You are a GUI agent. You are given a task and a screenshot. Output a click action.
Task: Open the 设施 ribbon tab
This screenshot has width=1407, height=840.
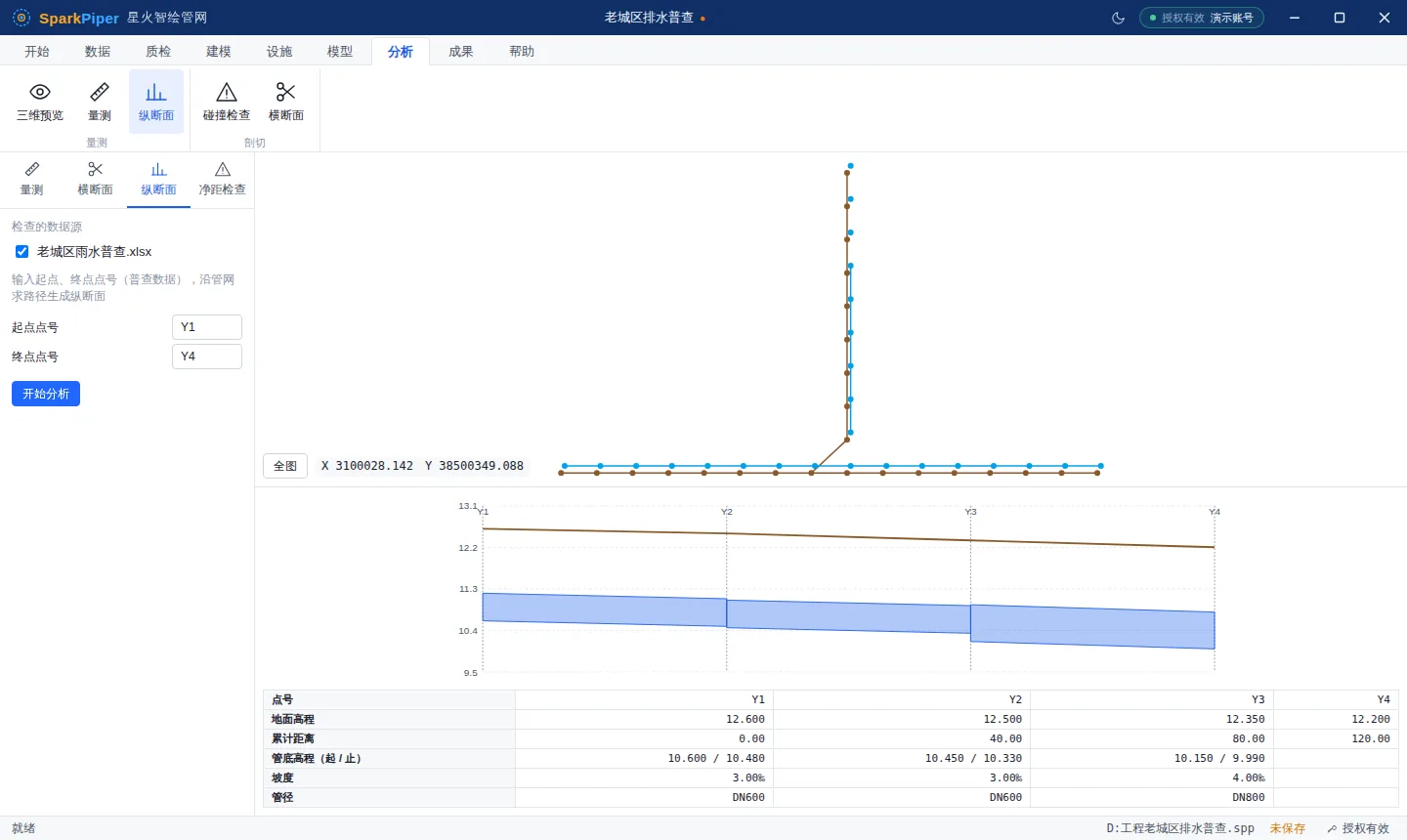pos(279,52)
